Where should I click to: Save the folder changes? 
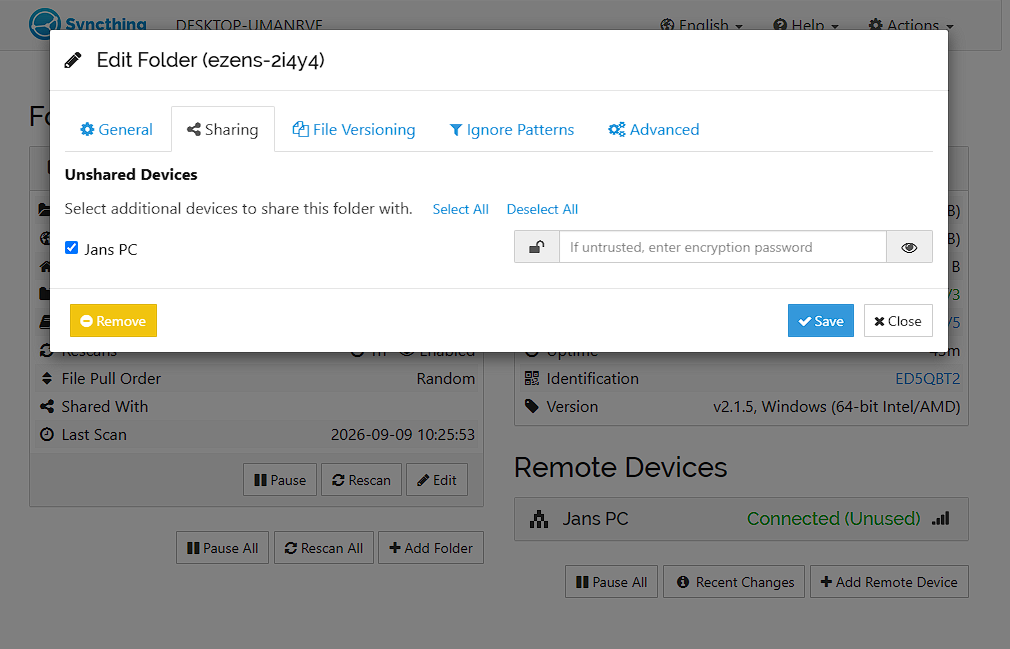tap(821, 321)
